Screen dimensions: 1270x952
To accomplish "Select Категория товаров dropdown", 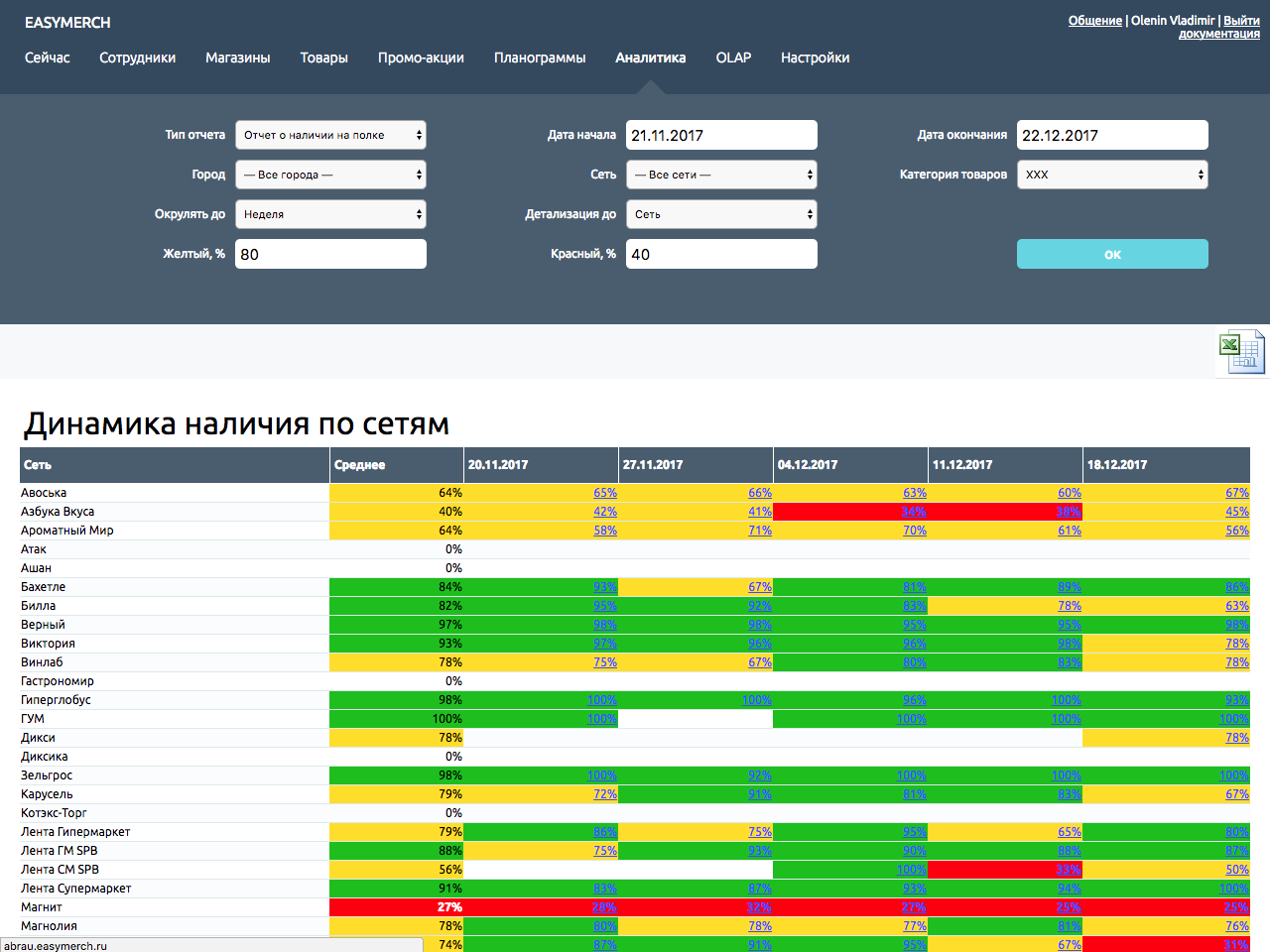I will (1112, 175).
